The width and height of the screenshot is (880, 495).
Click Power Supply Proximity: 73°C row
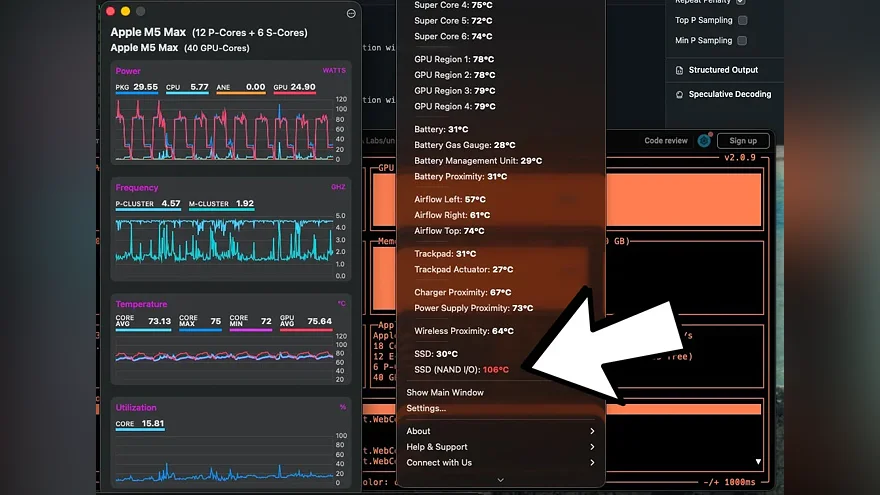pyautogui.click(x=474, y=308)
